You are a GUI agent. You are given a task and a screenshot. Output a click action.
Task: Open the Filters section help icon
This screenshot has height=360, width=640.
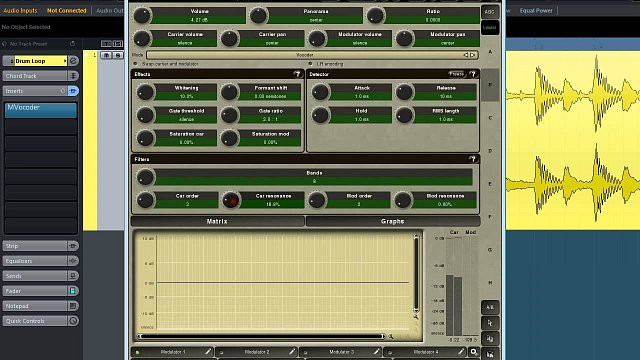(x=473, y=159)
